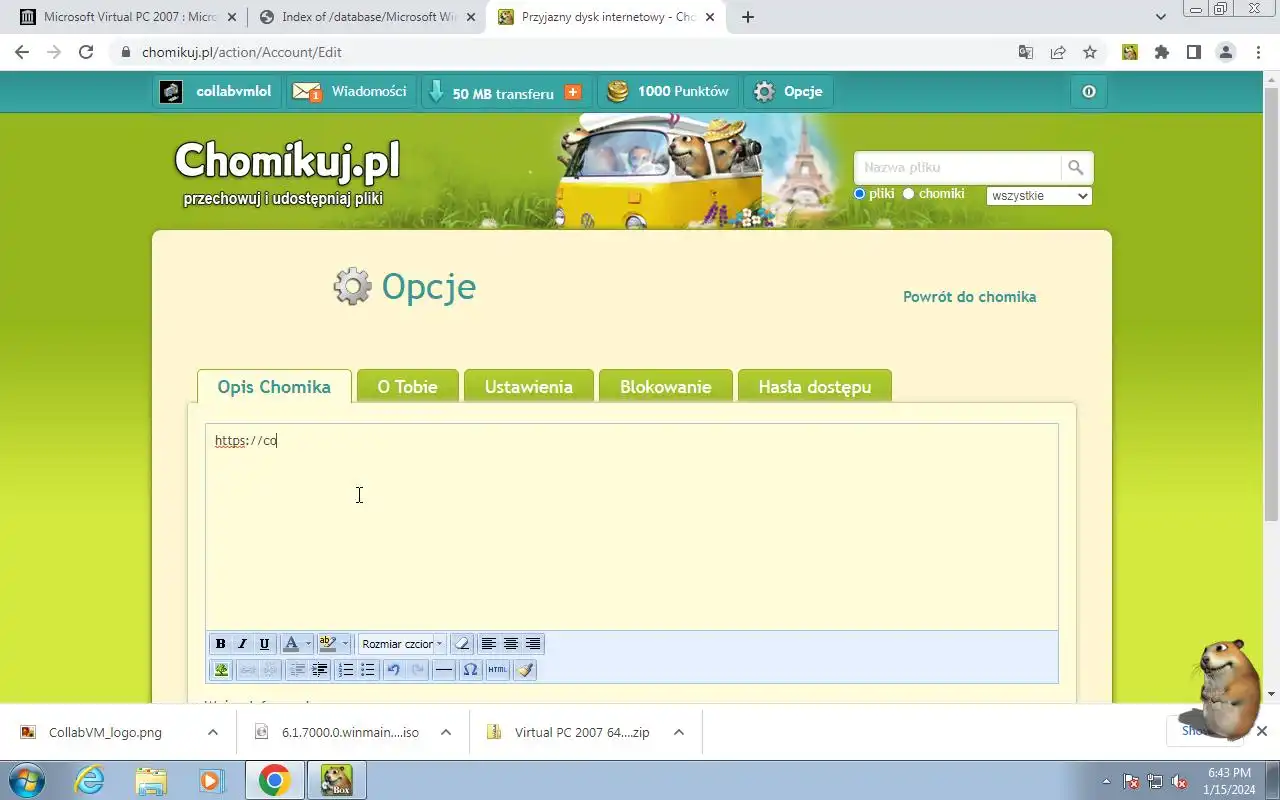Click the translate page icon in address bar

pyautogui.click(x=1026, y=52)
